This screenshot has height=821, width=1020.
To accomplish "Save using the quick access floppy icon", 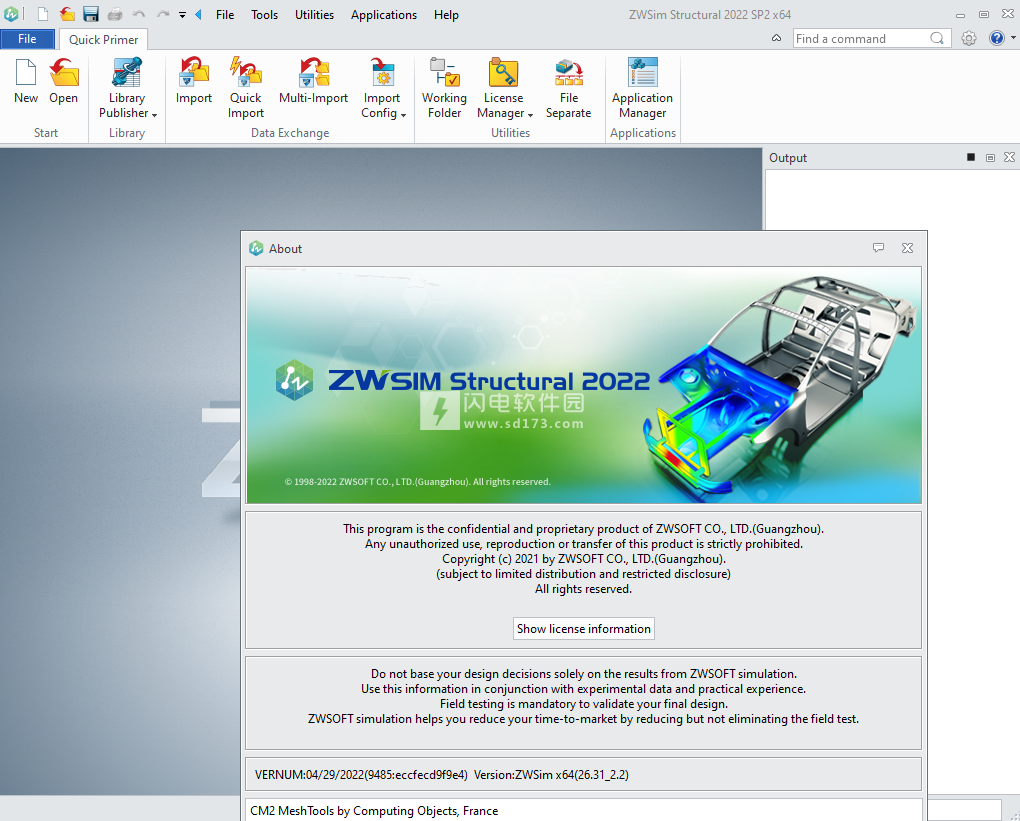I will coord(91,14).
